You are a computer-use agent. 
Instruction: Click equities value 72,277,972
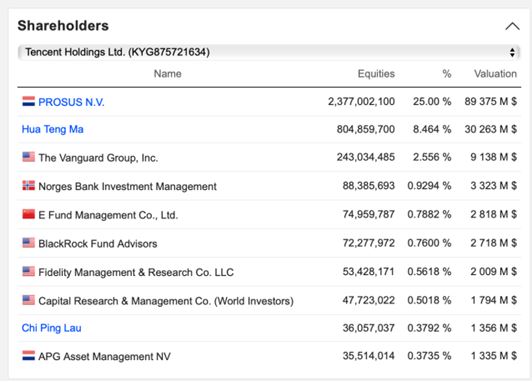(x=369, y=243)
